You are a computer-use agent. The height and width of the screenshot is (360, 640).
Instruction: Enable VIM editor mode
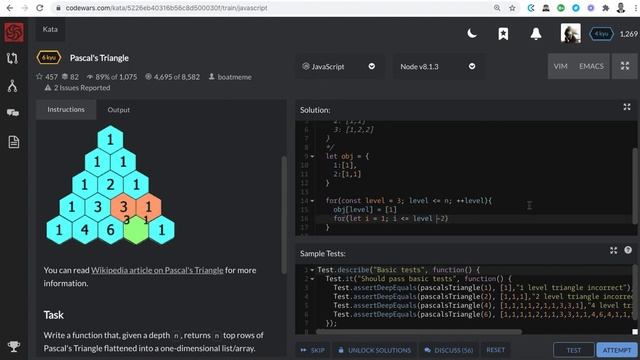[560, 66]
